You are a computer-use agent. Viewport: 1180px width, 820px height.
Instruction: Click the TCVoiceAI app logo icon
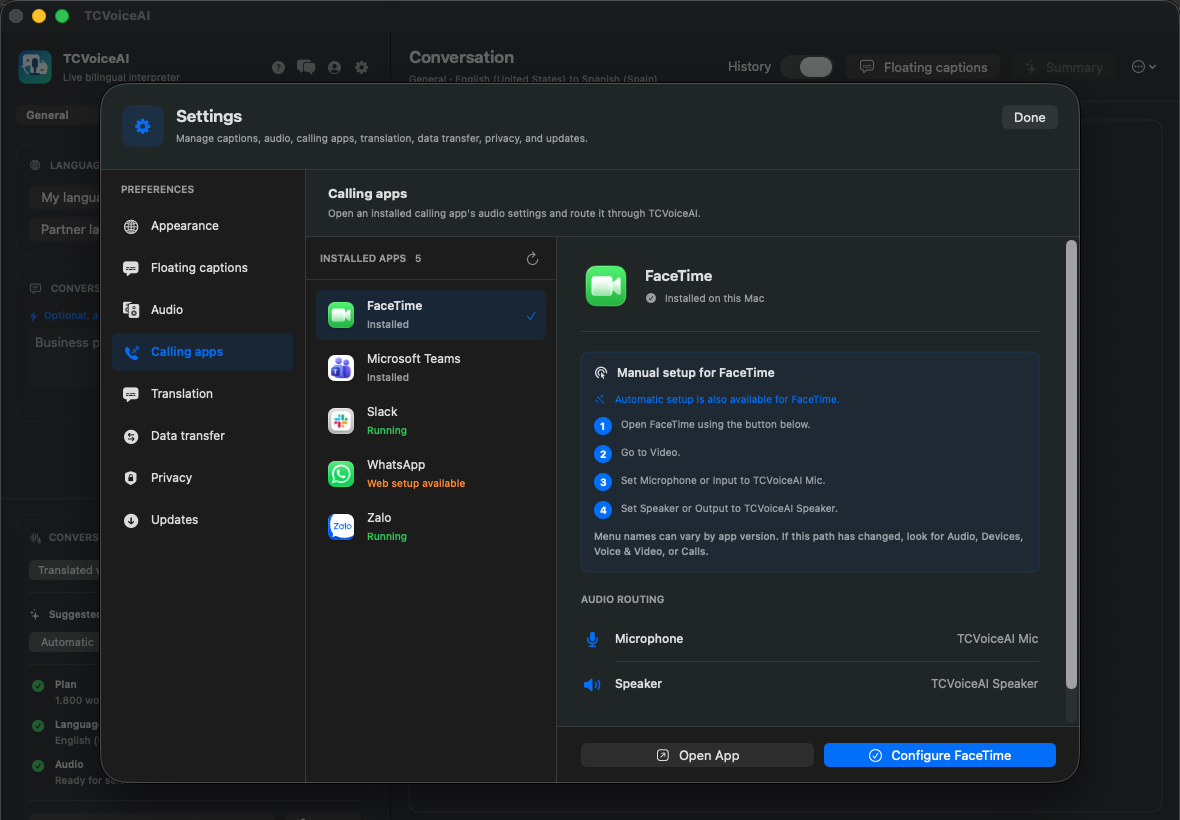35,67
